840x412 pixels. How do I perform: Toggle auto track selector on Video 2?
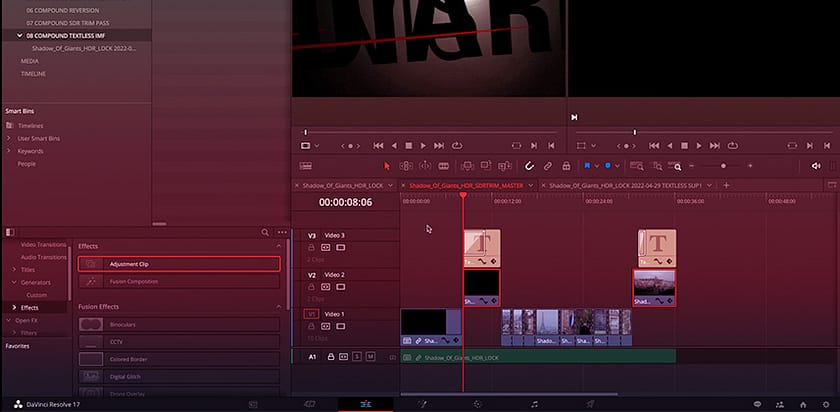[325, 287]
